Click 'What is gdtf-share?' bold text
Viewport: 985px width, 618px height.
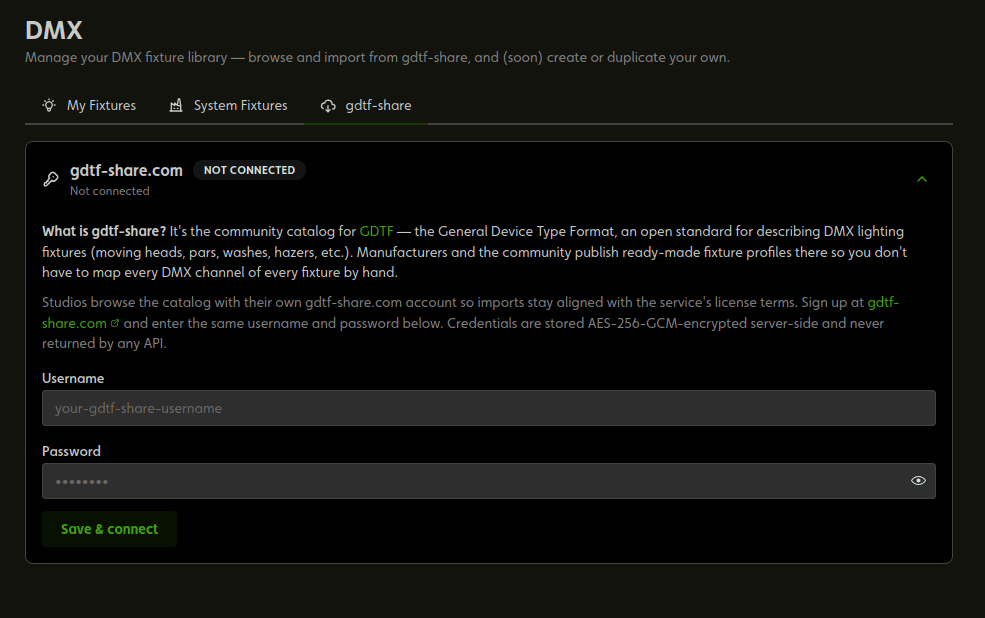click(104, 231)
